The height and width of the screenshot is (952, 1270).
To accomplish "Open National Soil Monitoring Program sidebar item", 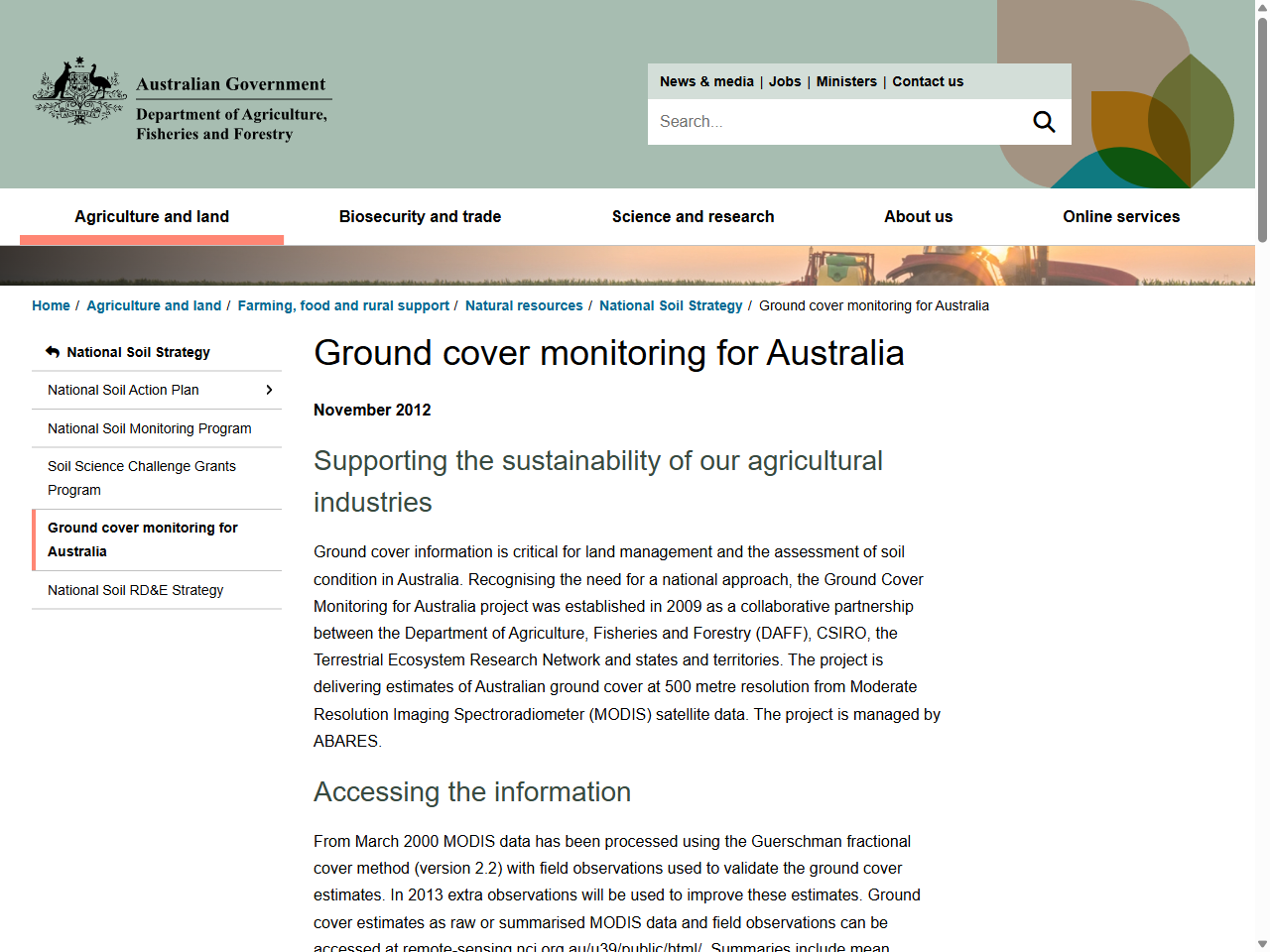I will [150, 428].
